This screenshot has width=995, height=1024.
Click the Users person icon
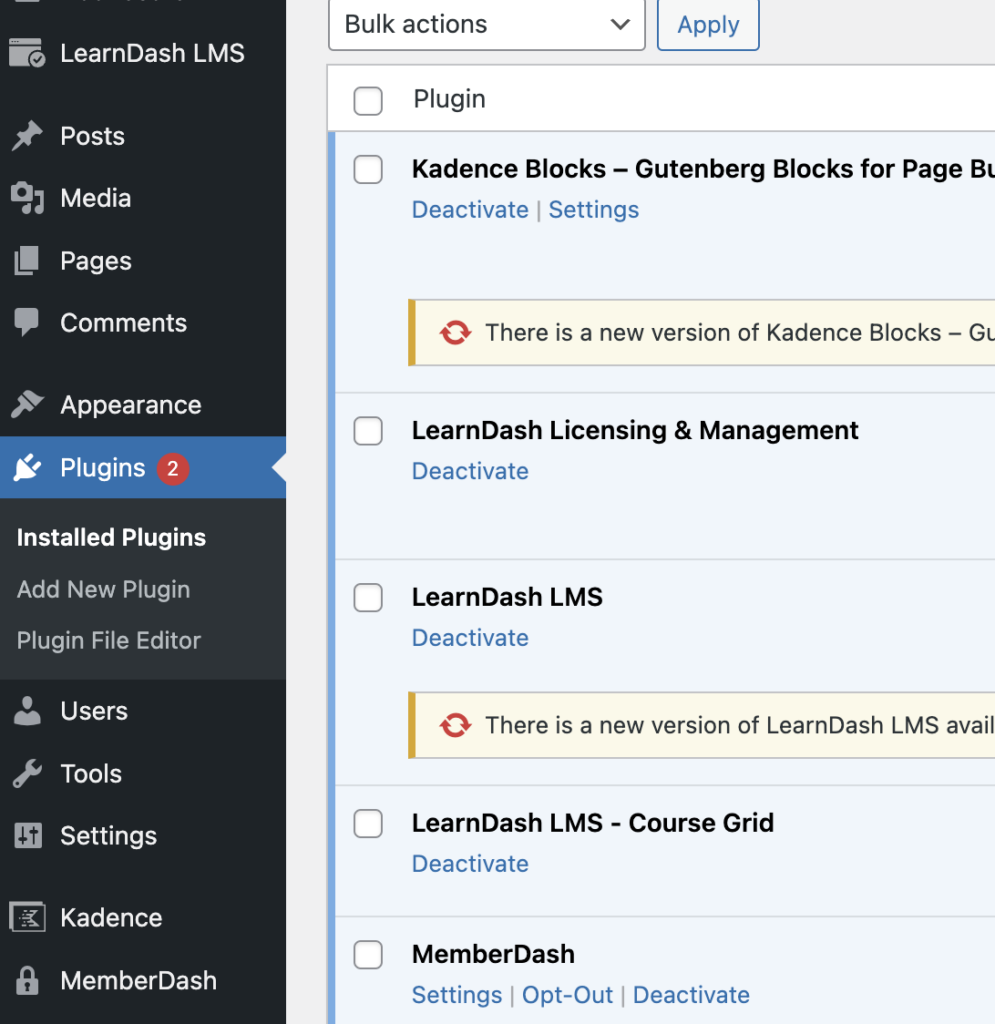[27, 711]
